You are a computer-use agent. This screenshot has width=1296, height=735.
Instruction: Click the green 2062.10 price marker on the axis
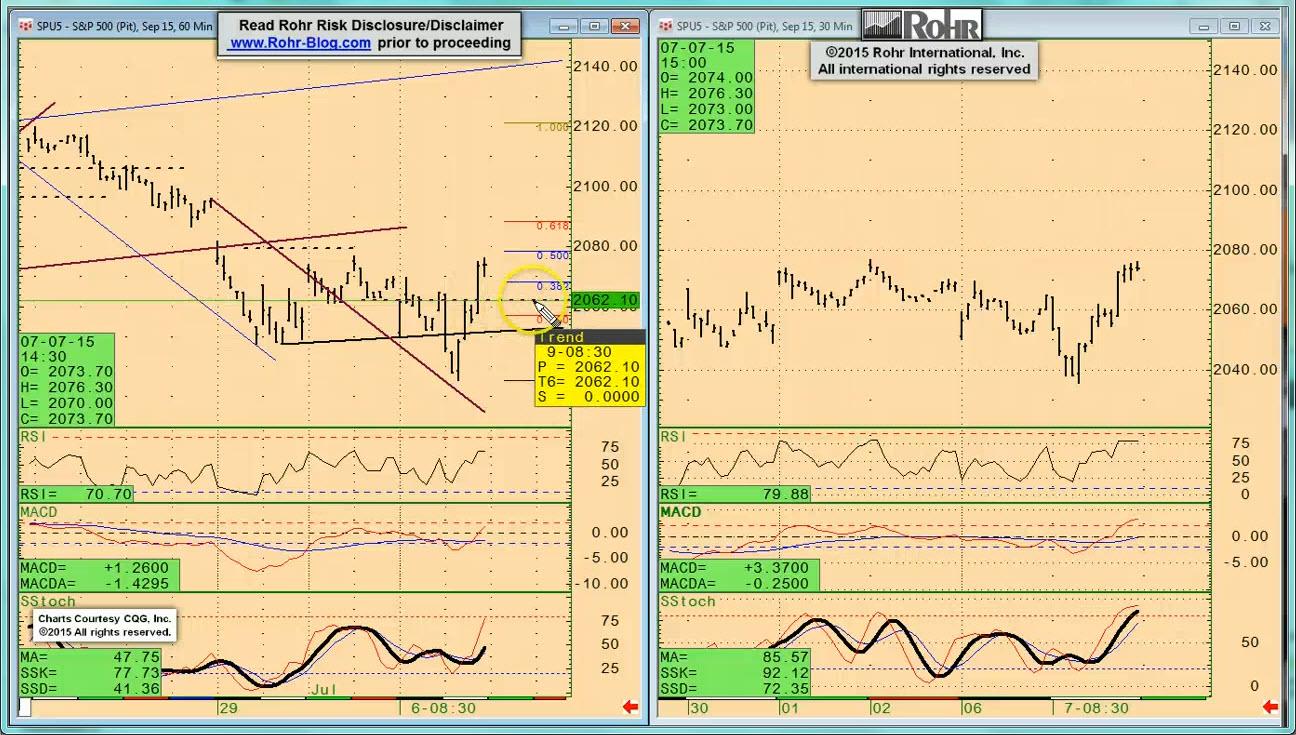pyautogui.click(x=605, y=300)
